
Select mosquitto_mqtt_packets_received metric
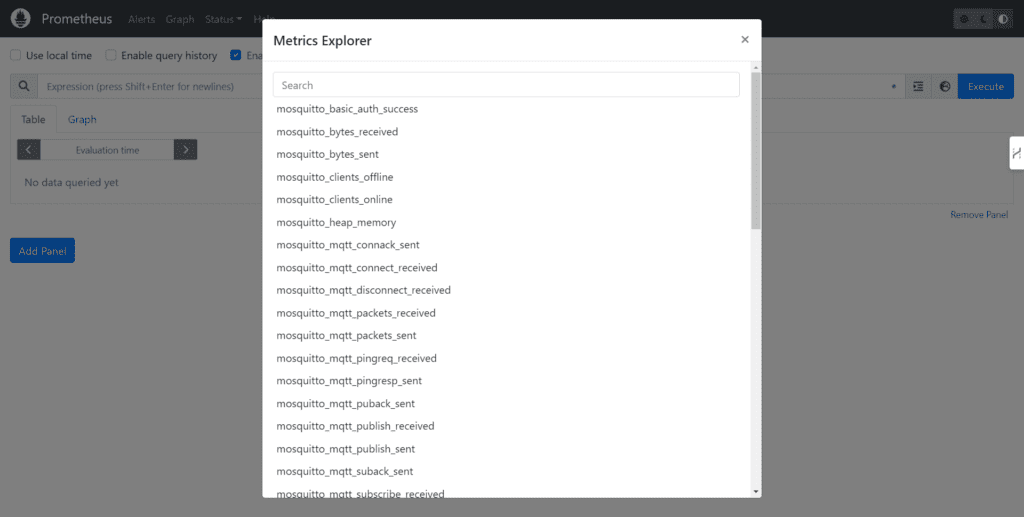point(356,313)
